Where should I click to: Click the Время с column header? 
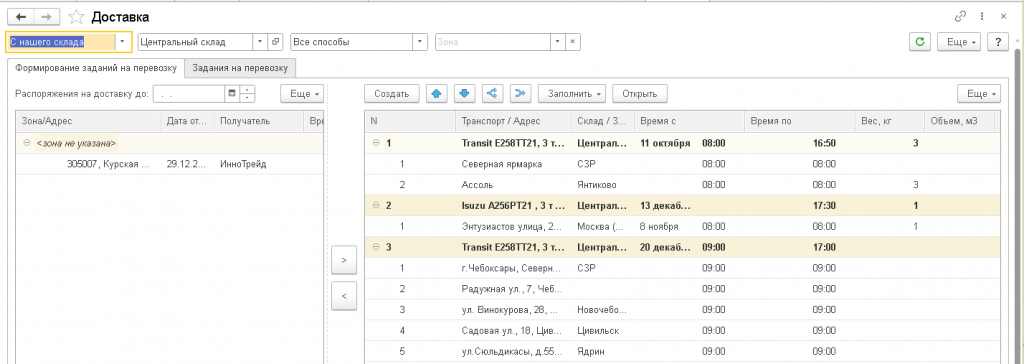click(x=689, y=122)
